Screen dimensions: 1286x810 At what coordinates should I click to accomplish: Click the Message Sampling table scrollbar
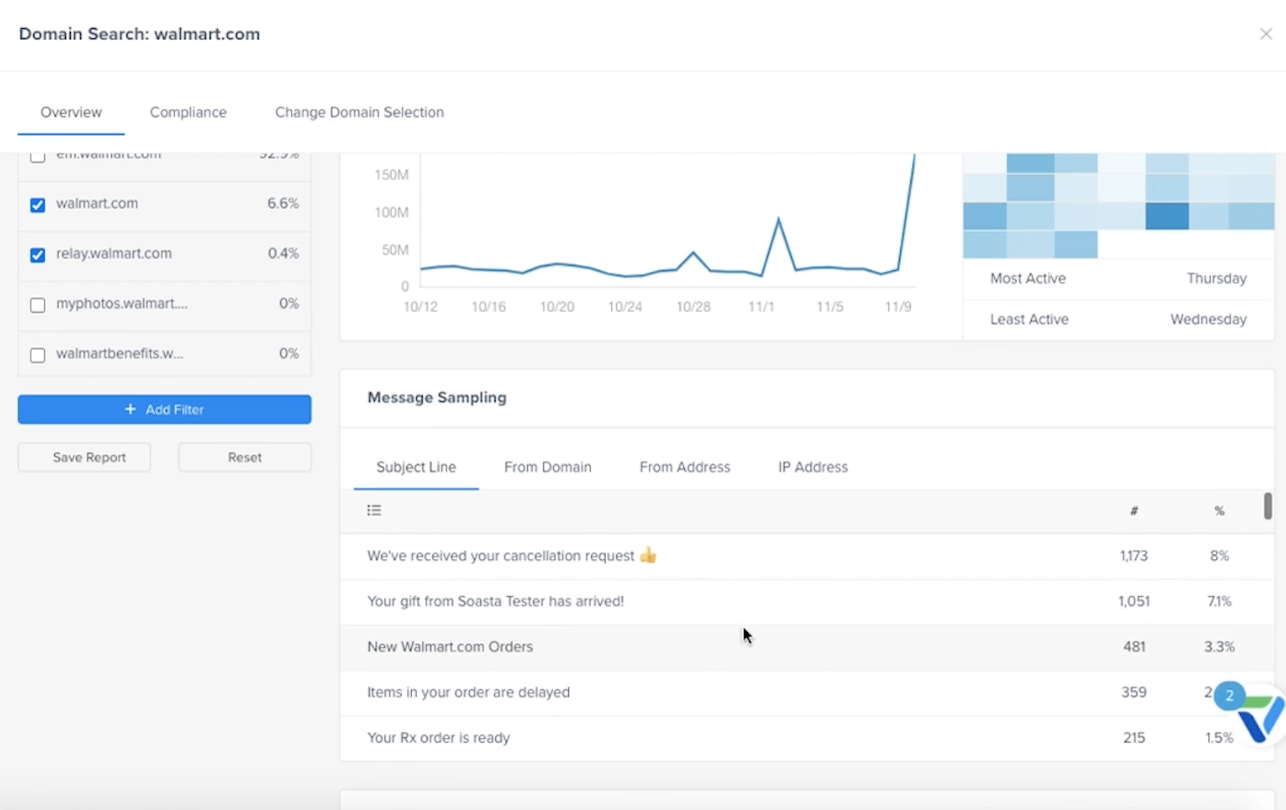tap(1268, 506)
